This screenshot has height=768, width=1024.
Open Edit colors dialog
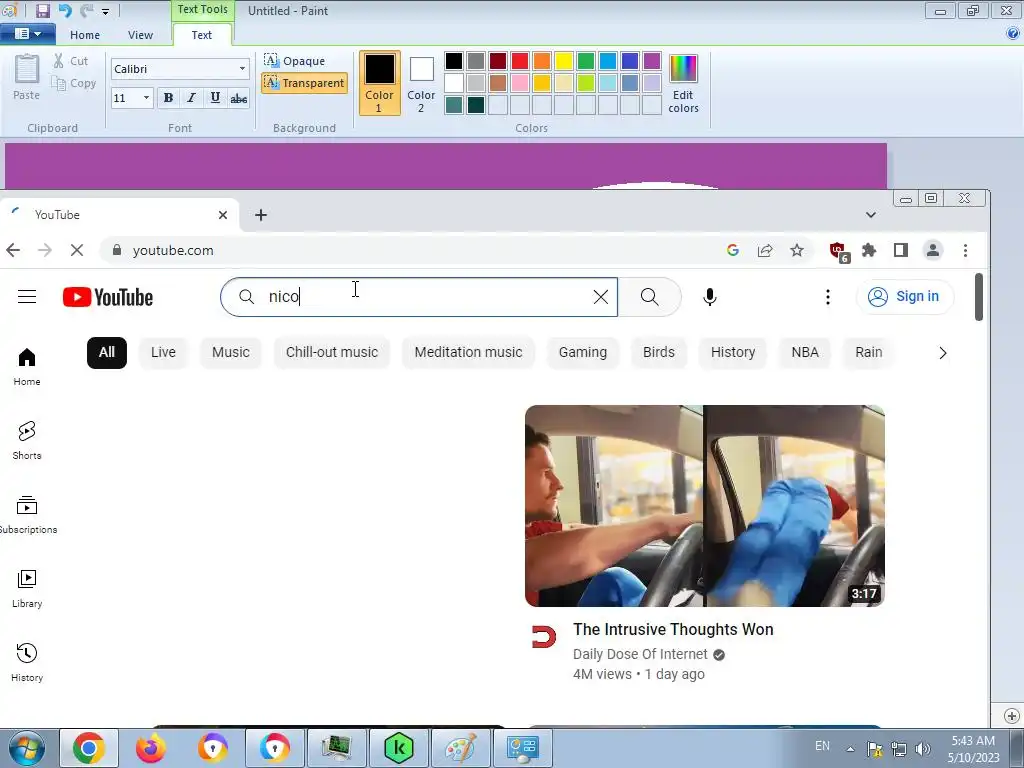[683, 84]
